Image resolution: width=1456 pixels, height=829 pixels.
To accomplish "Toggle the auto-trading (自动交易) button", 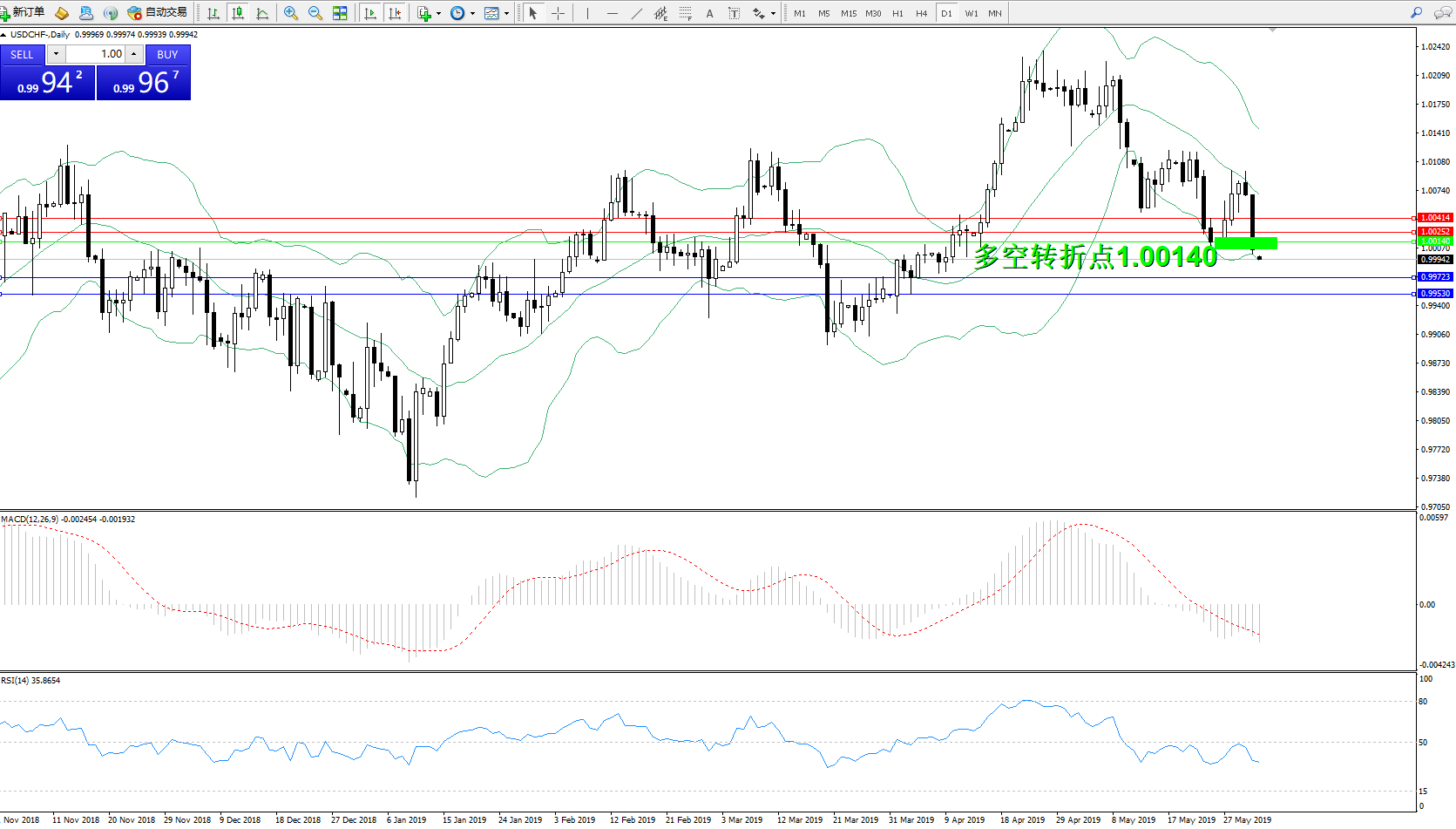I will point(158,13).
